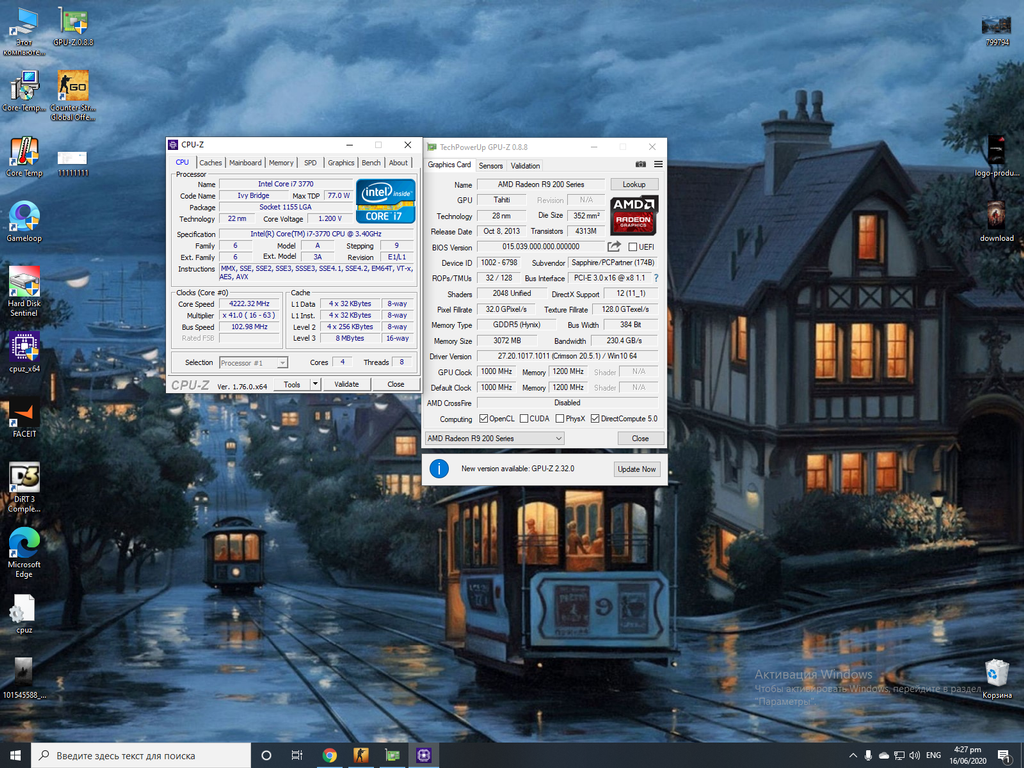Click the ENG language indicator
This screenshot has height=768, width=1024.
click(933, 756)
